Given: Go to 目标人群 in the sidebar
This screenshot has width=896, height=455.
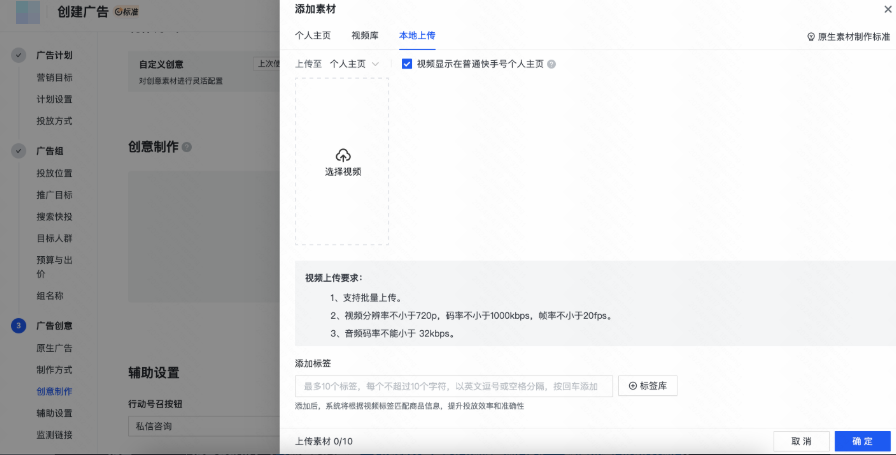Looking at the screenshot, I should 54,238.
